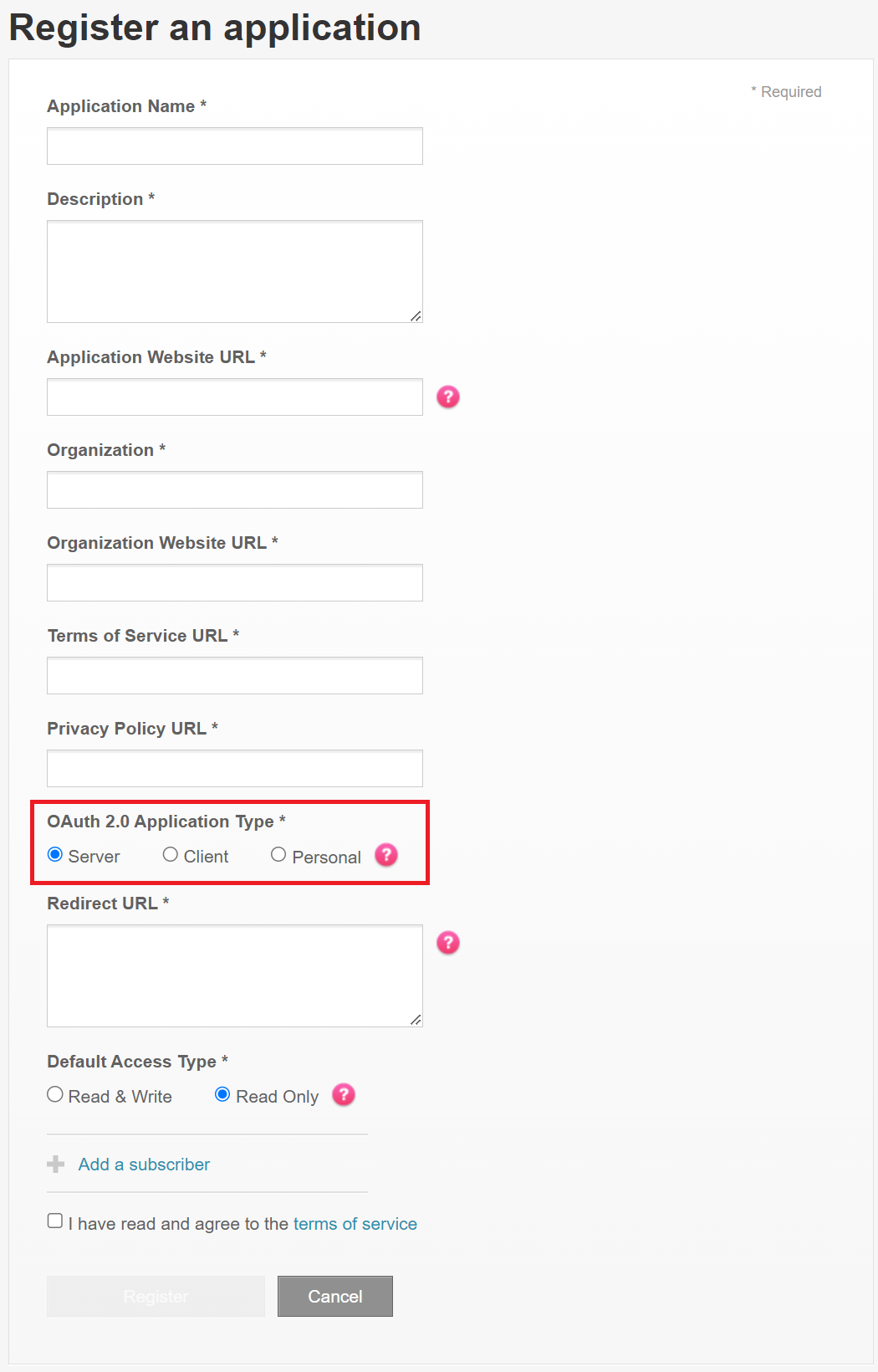Select the Server application type

click(x=55, y=854)
